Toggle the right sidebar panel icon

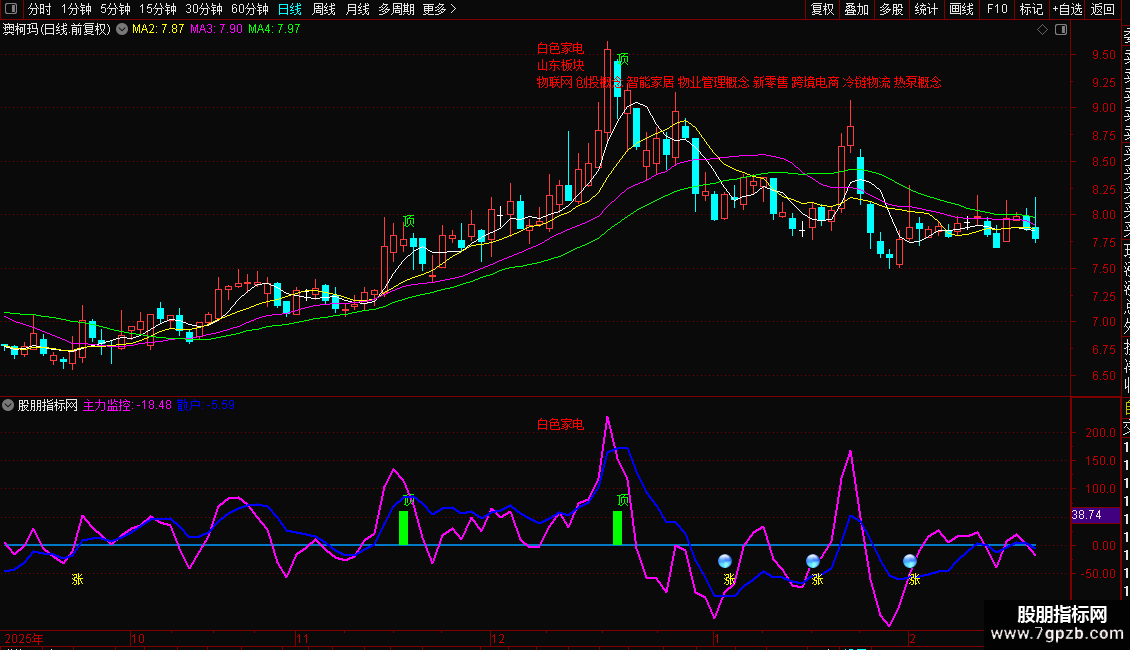1061,30
